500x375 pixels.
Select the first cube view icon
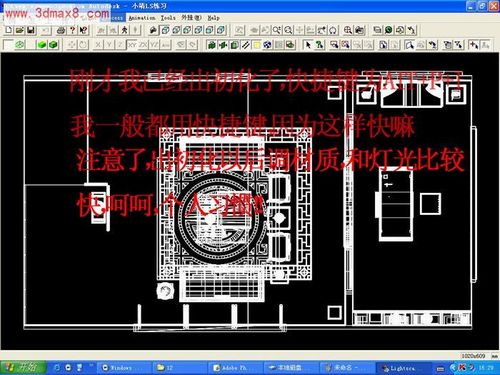click(165, 30)
